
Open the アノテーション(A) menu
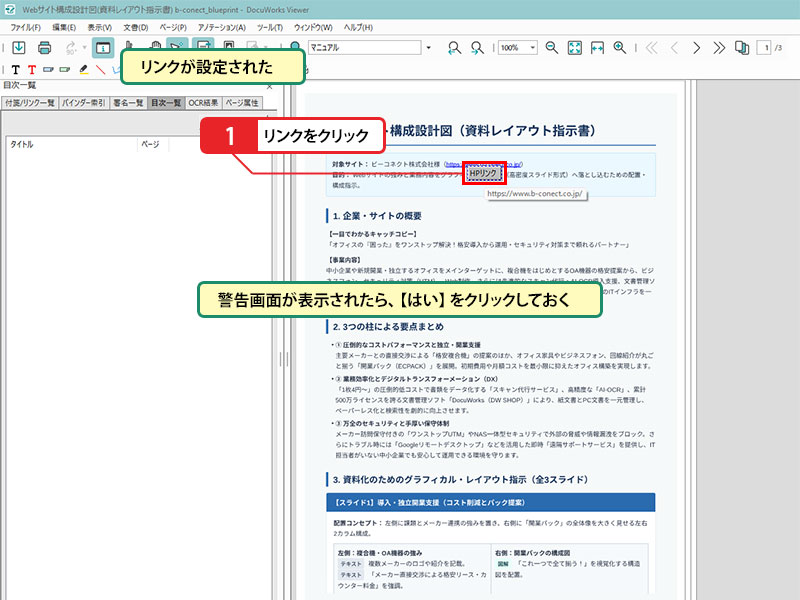(221, 28)
